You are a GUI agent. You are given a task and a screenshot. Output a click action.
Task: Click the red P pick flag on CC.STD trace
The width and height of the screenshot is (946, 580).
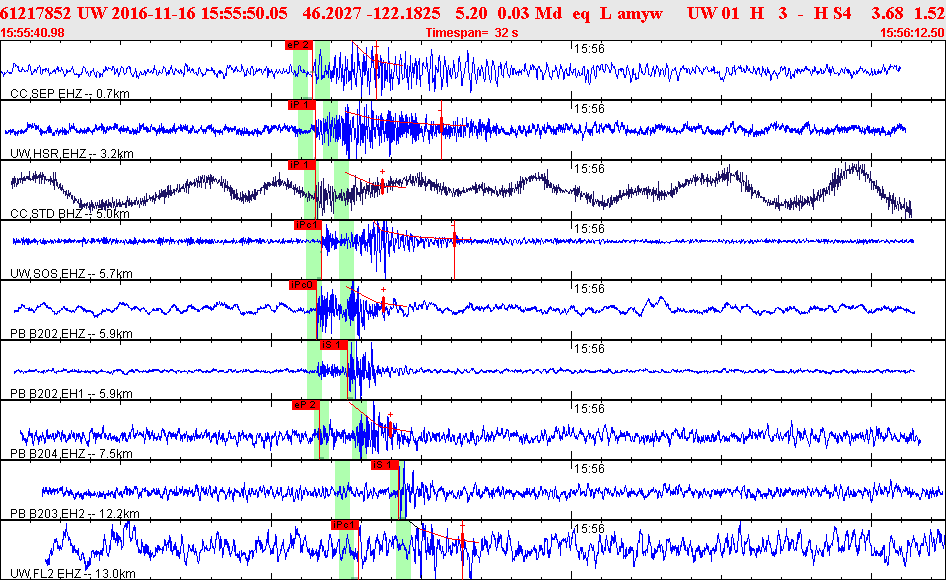pos(301,165)
